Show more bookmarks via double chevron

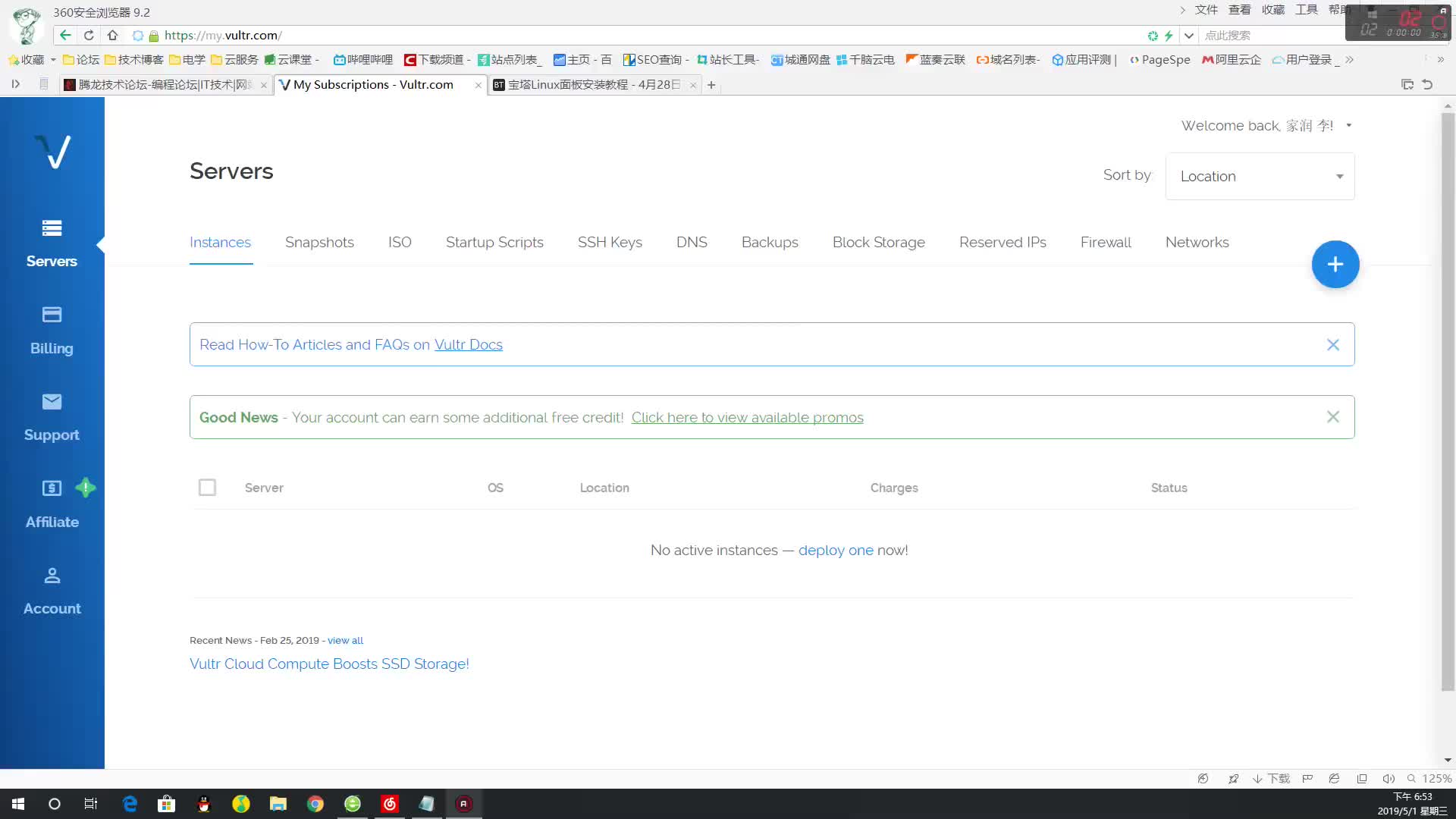click(x=1350, y=60)
